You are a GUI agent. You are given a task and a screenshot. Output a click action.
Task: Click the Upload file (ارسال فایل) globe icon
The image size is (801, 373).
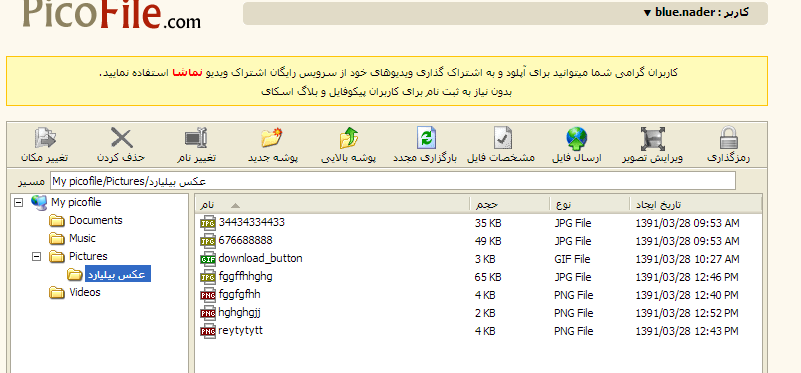point(577,138)
